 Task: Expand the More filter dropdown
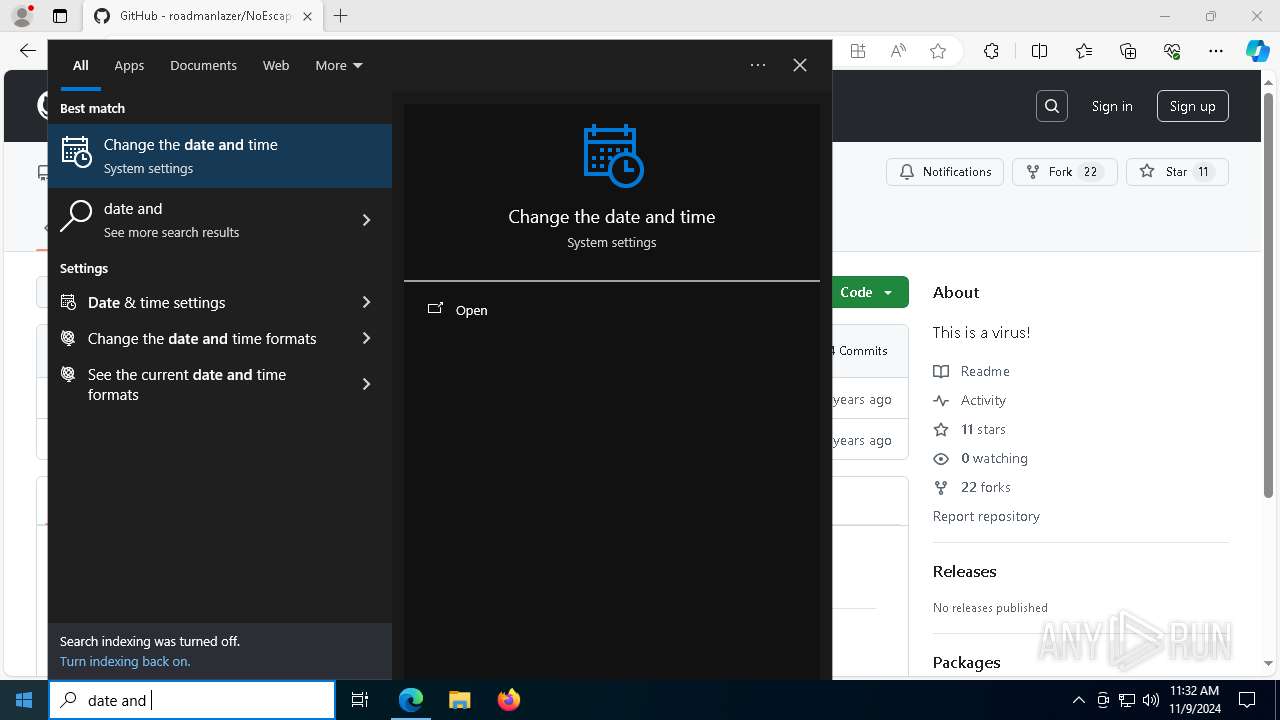click(x=339, y=65)
